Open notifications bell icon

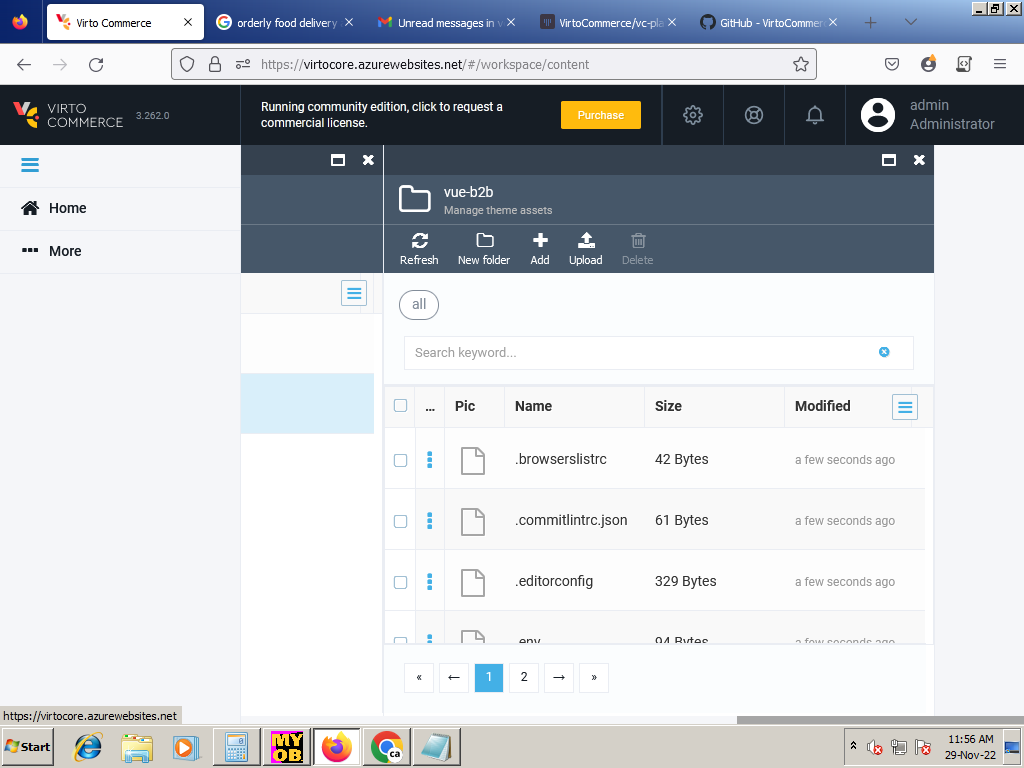coord(815,115)
